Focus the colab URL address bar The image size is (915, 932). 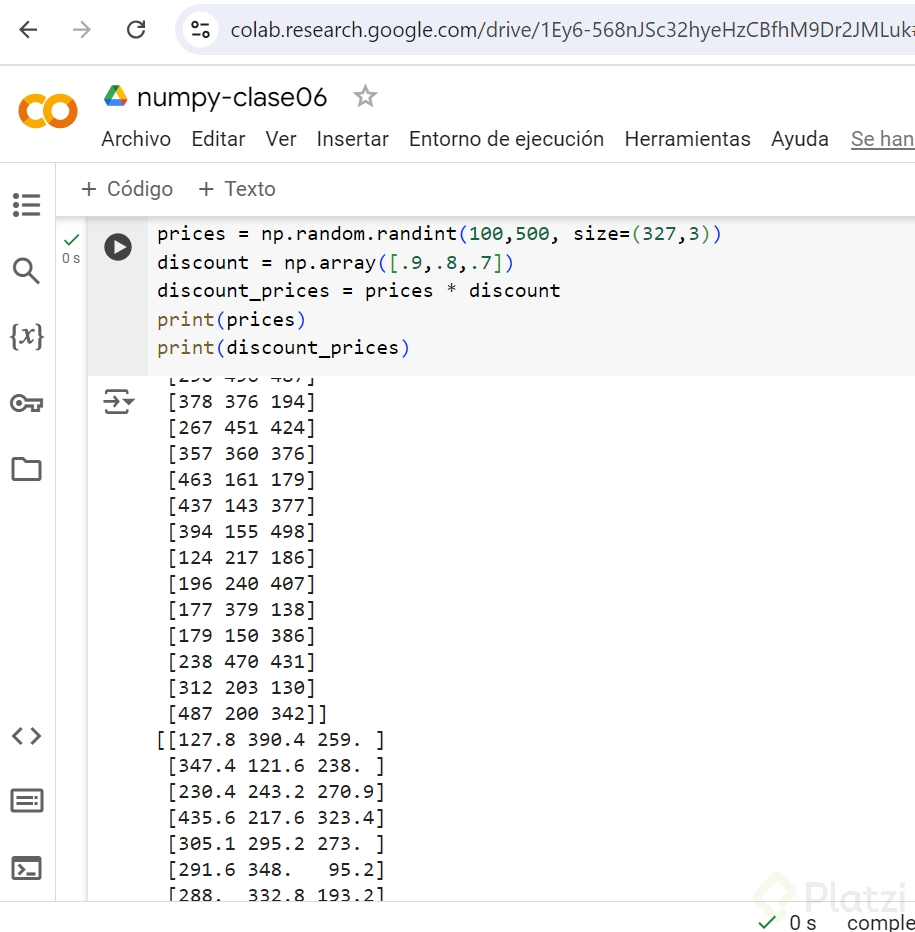[571, 30]
